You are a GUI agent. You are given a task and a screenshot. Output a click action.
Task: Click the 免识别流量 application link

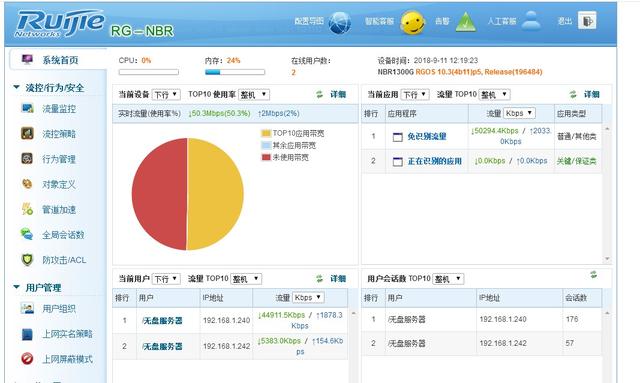[x=427, y=136]
